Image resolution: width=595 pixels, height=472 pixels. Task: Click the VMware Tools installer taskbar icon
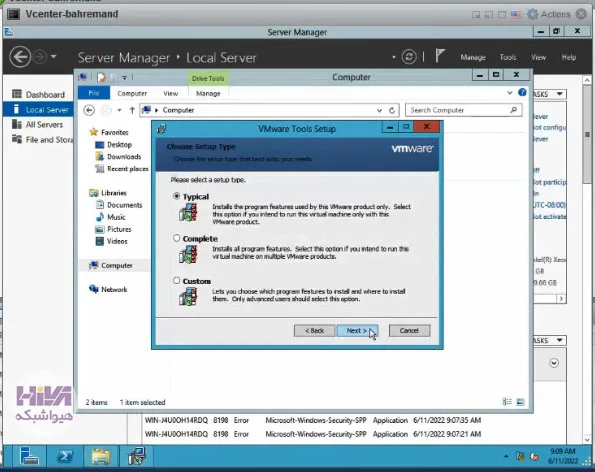[x=137, y=456]
